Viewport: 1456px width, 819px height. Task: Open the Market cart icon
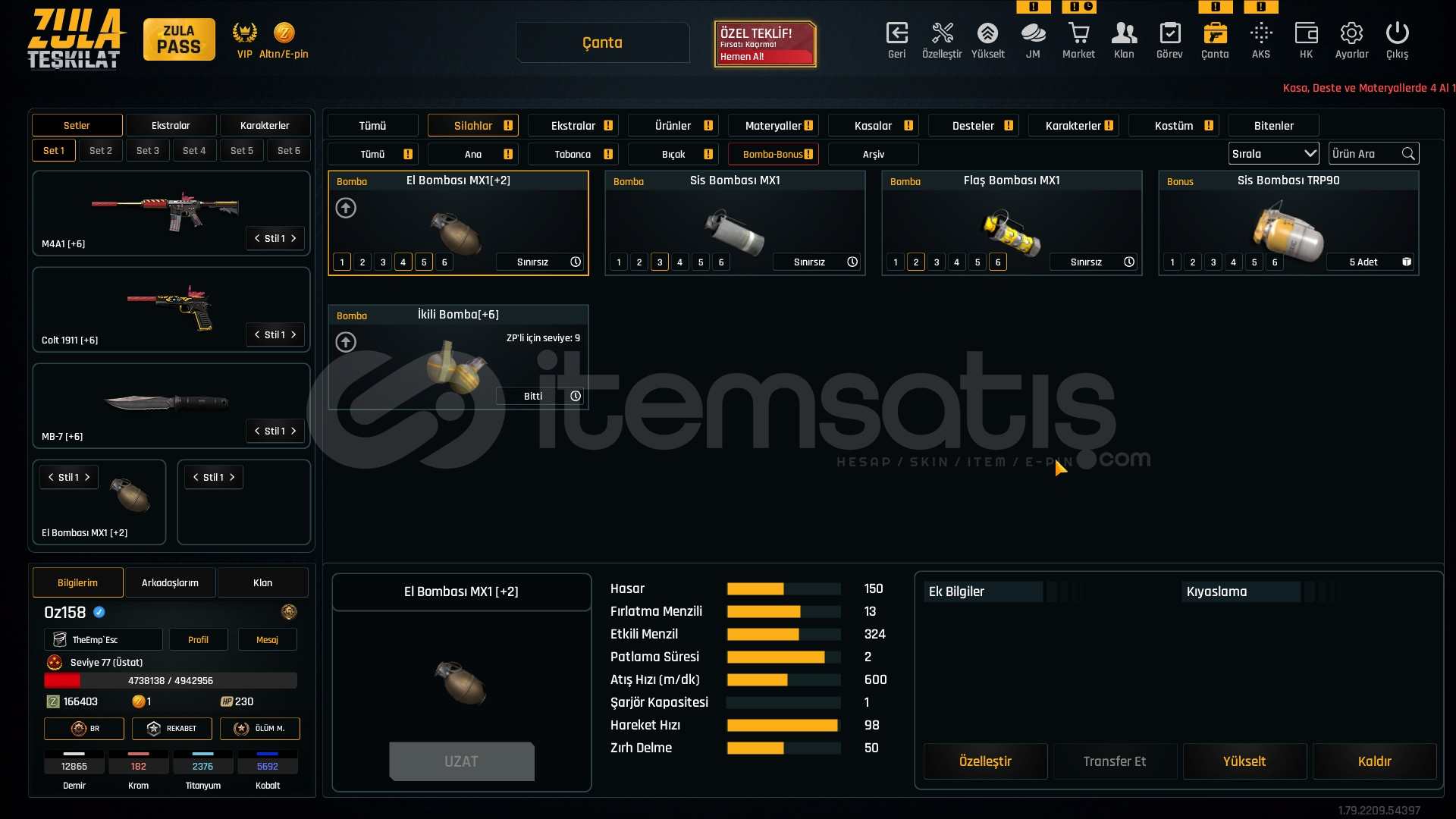pyautogui.click(x=1078, y=33)
